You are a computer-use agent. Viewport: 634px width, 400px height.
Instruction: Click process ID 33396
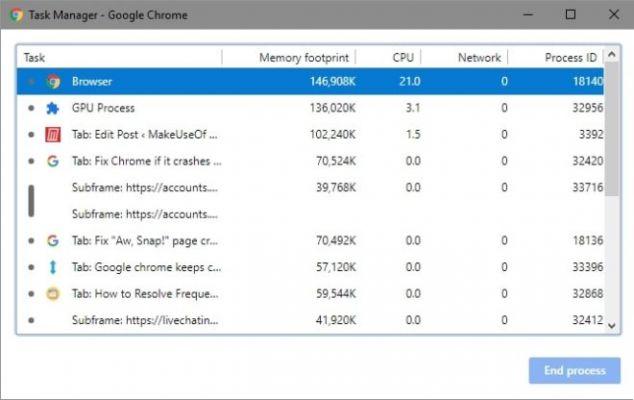[x=588, y=267]
